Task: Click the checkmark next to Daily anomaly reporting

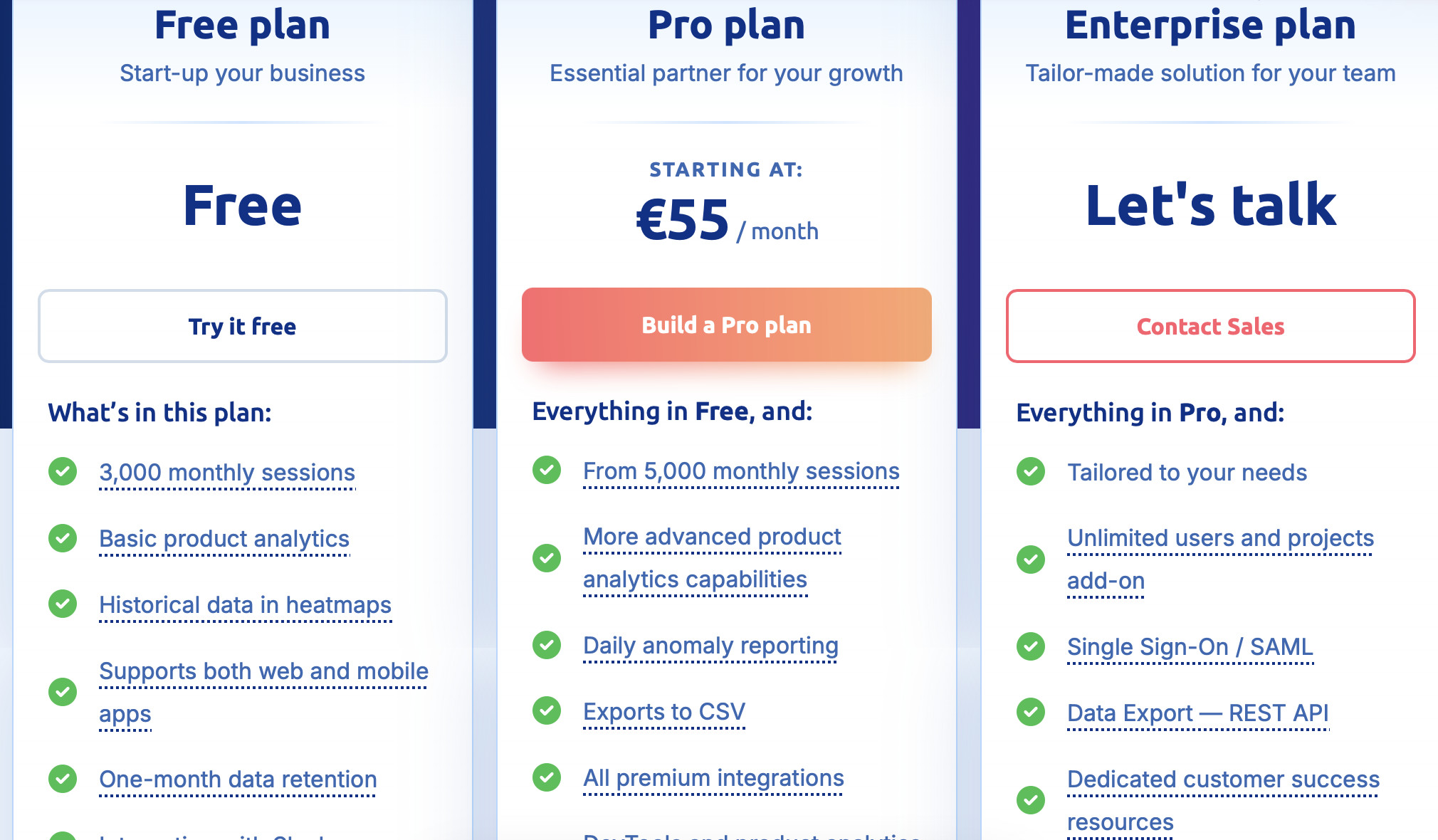Action: point(546,646)
